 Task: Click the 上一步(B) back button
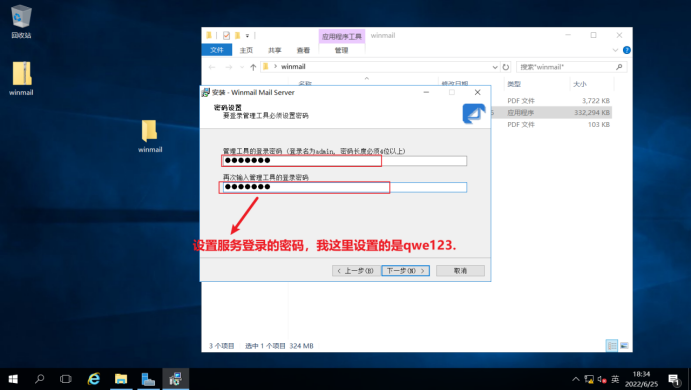[x=355, y=271]
